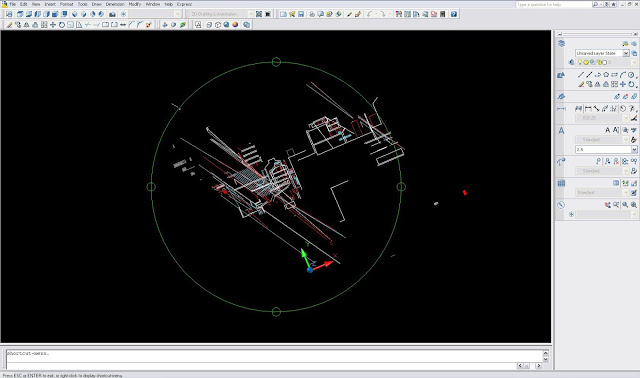640x378 pixels.
Task: Select the Arc tool in dashboard
Action: 623,75
